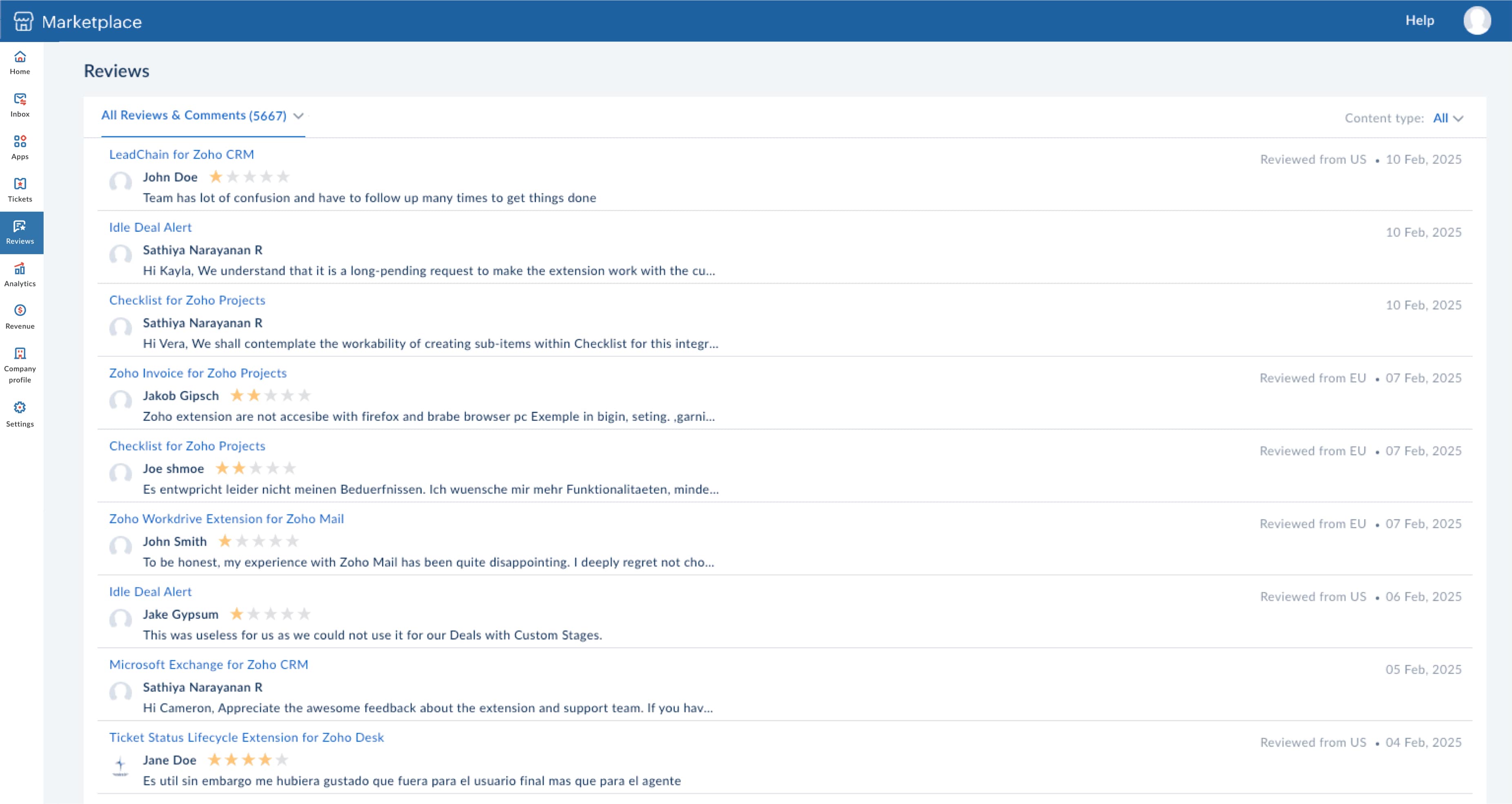Click the 06 Feb, 2025 date

(x=1423, y=597)
